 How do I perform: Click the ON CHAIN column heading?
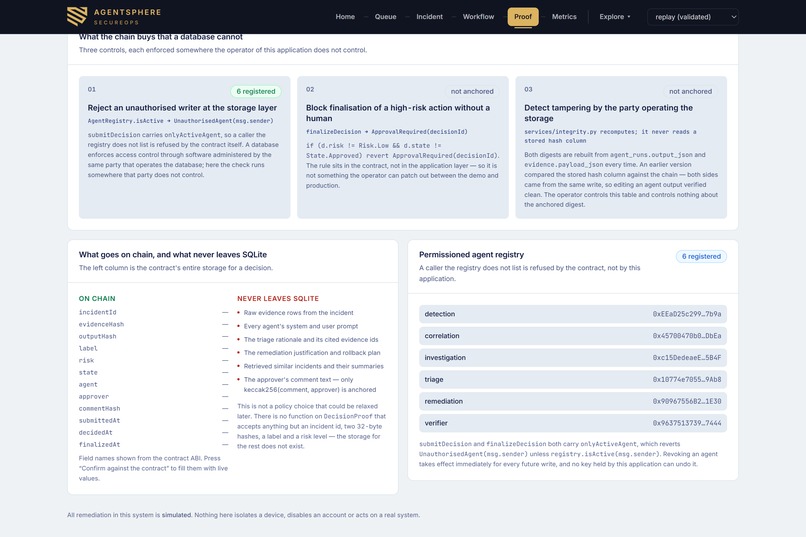[97, 299]
